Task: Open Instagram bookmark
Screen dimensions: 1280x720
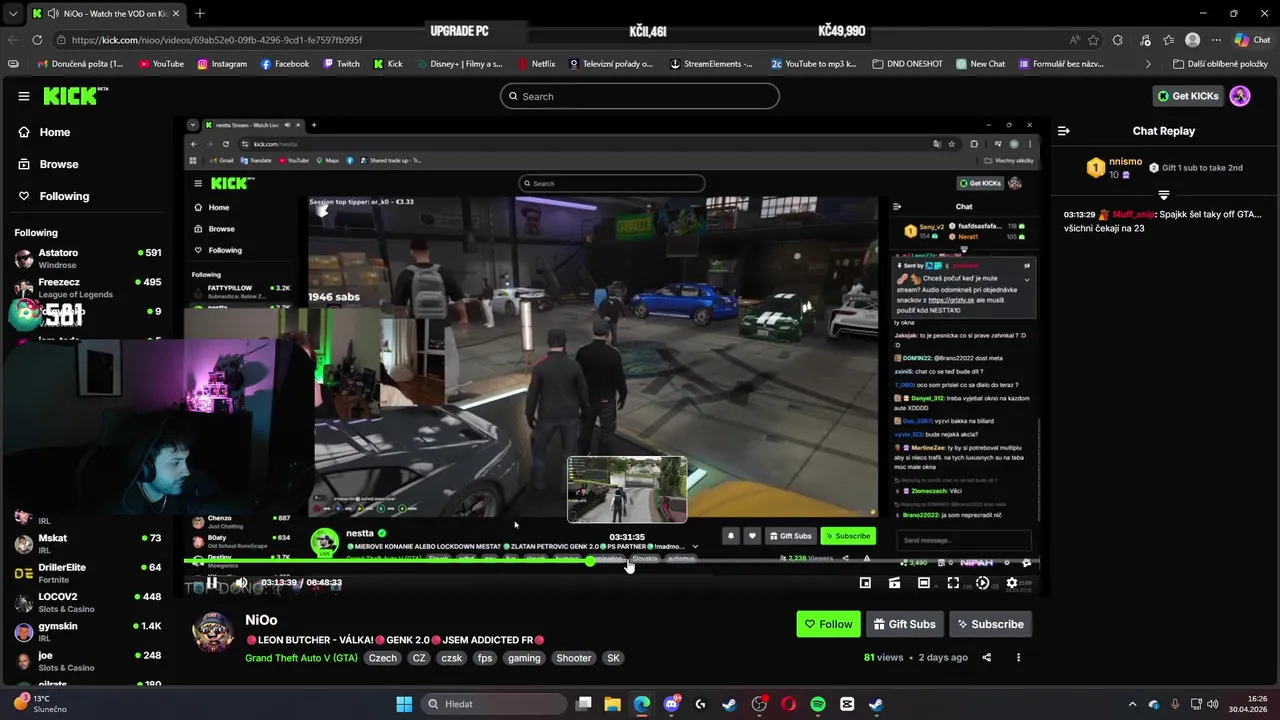Action: click(221, 64)
